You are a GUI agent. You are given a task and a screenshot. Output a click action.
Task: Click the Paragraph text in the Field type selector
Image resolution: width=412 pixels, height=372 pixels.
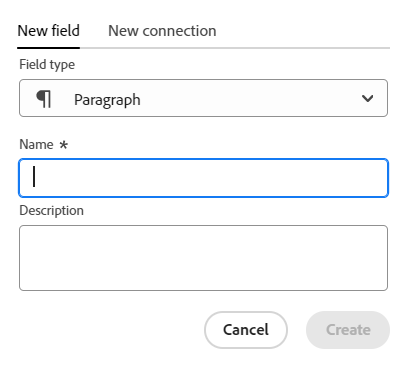click(107, 100)
